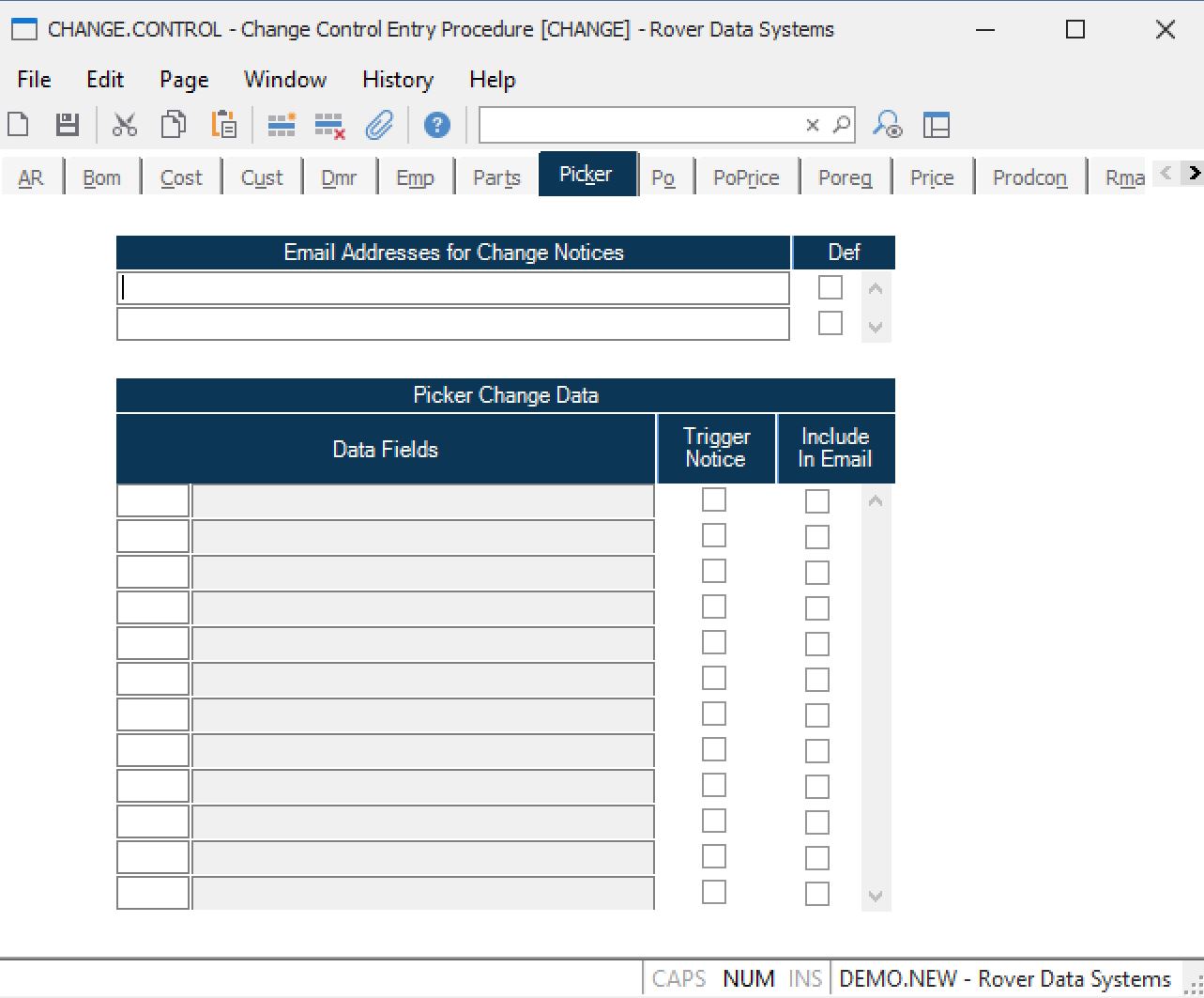The width and height of the screenshot is (1204, 998).
Task: Click the first email address input field
Action: [x=453, y=288]
